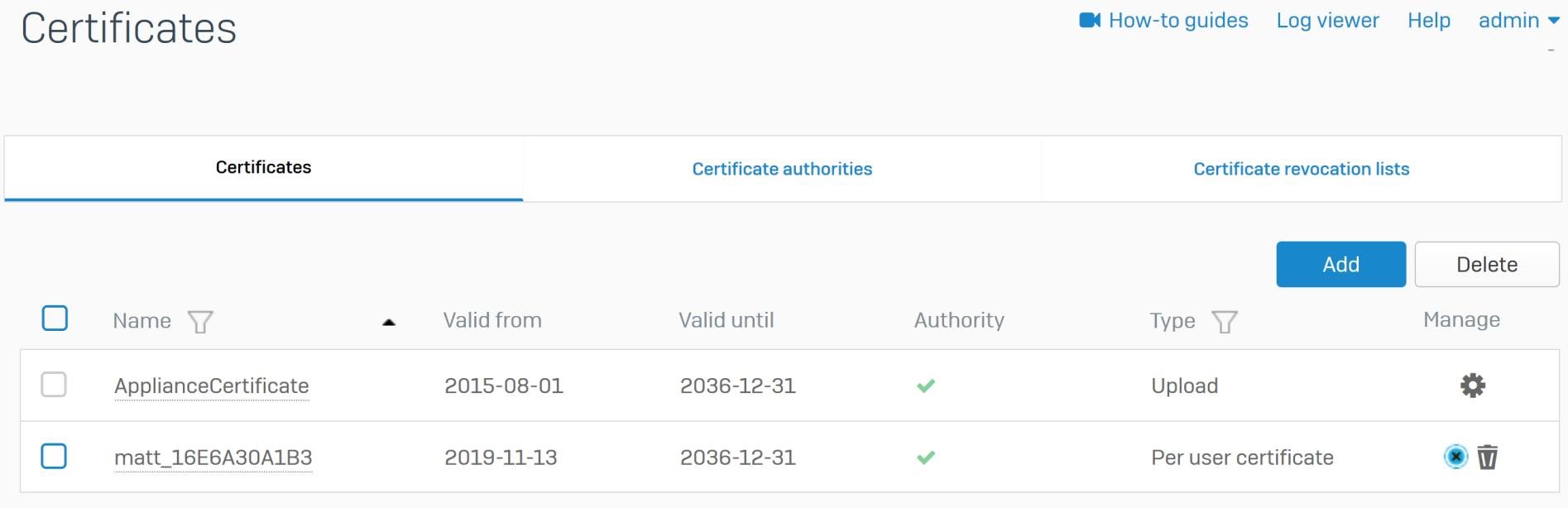The width and height of the screenshot is (1568, 508).
Task: Open the Type column filter icon
Action: (1225, 321)
